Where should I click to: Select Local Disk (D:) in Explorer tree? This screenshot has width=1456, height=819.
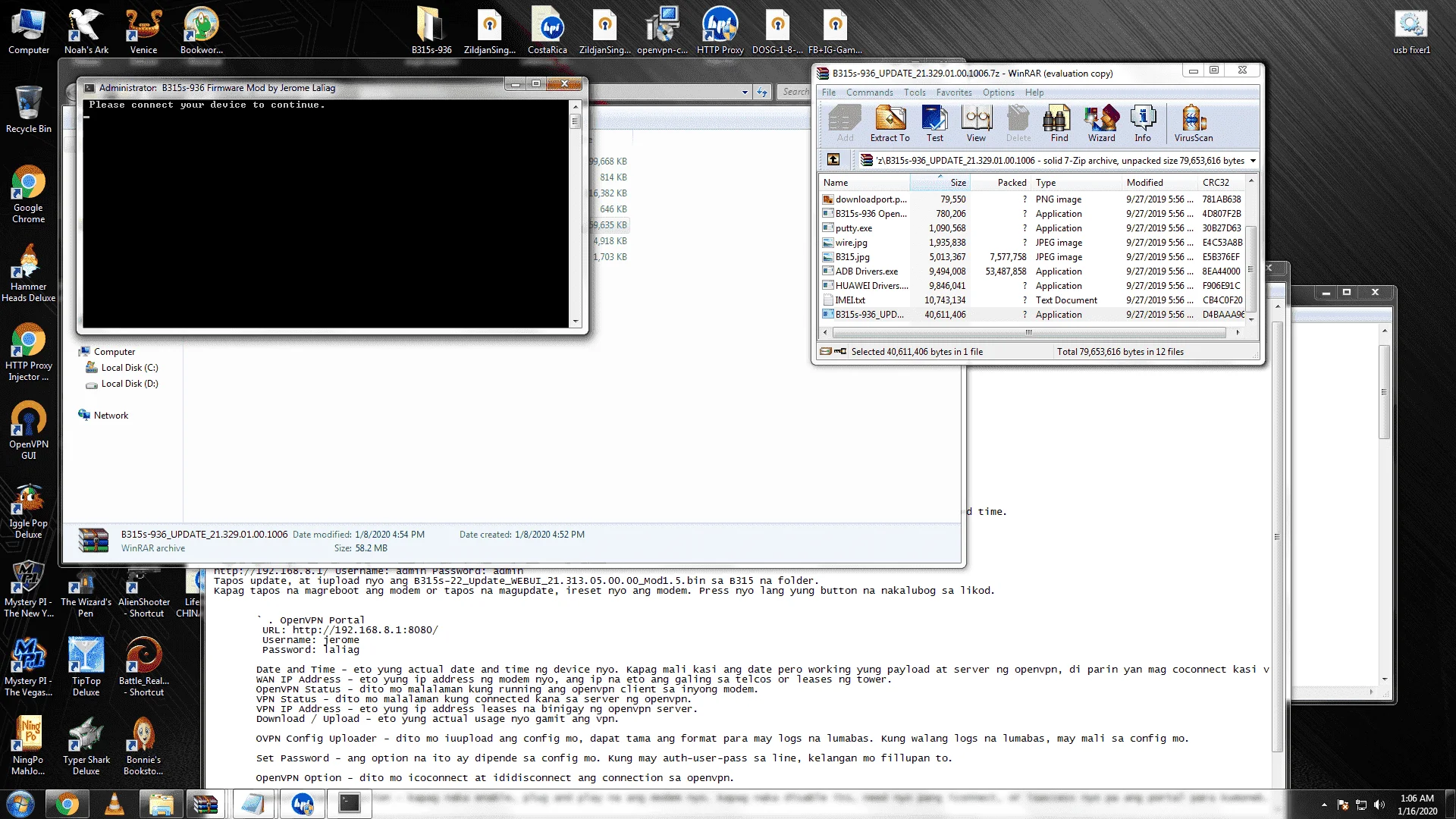129,383
